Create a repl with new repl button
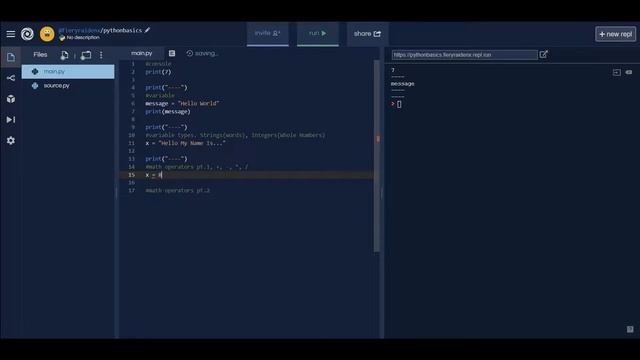 [616, 34]
